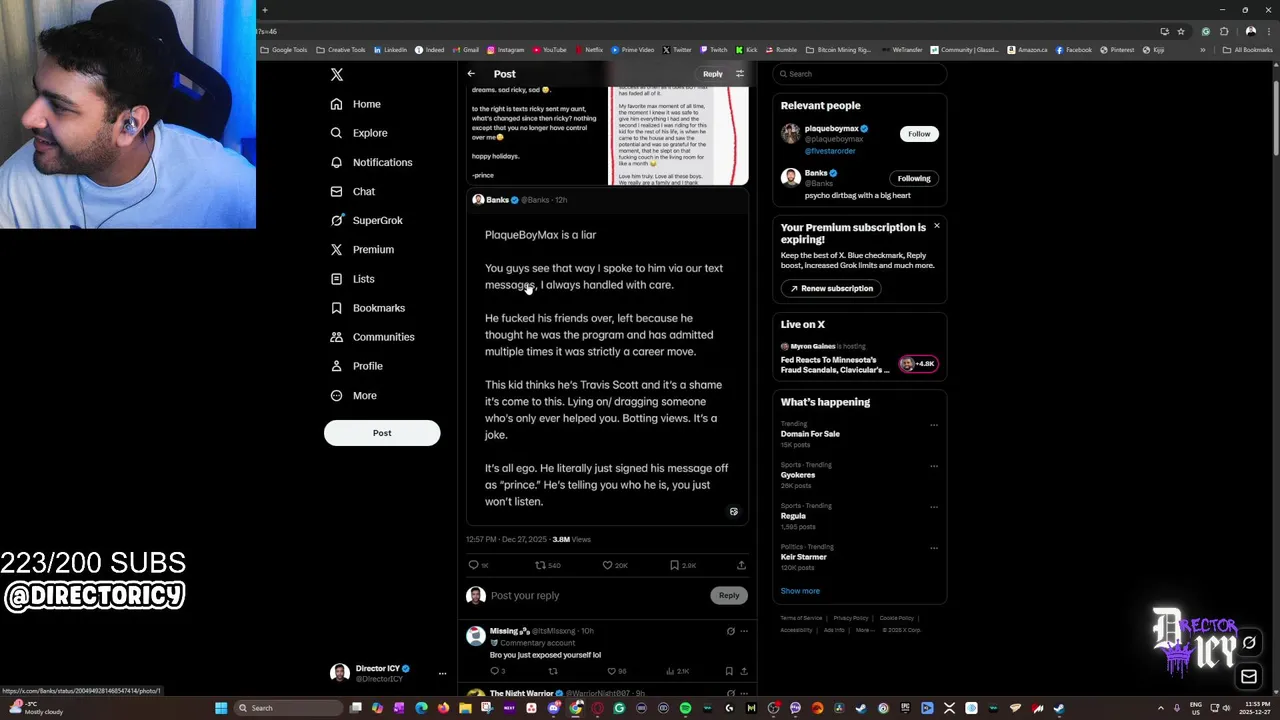Open Gyokeres trending topic
The height and width of the screenshot is (720, 1280).
798,475
